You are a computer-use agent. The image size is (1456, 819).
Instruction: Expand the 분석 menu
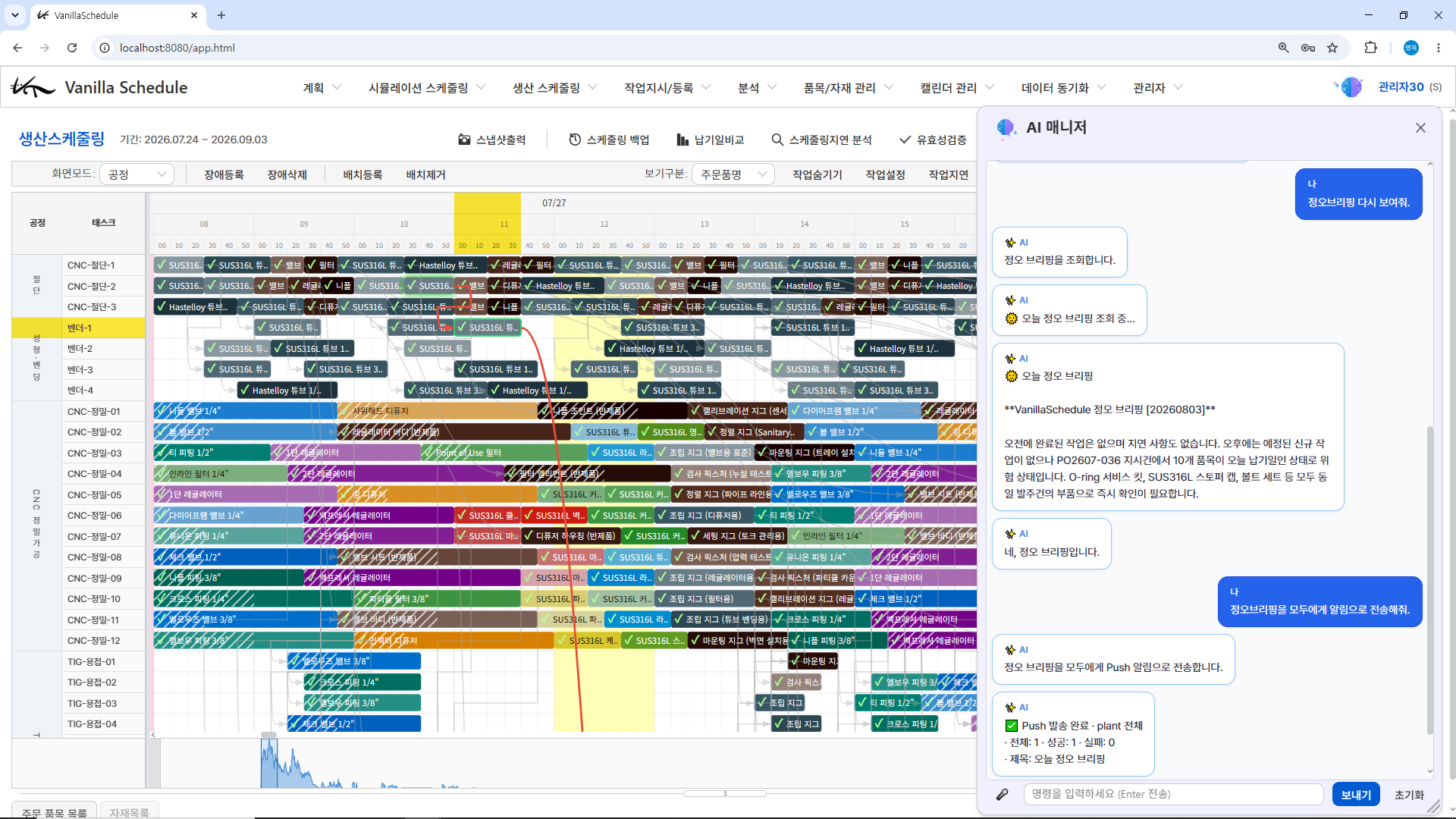[758, 88]
